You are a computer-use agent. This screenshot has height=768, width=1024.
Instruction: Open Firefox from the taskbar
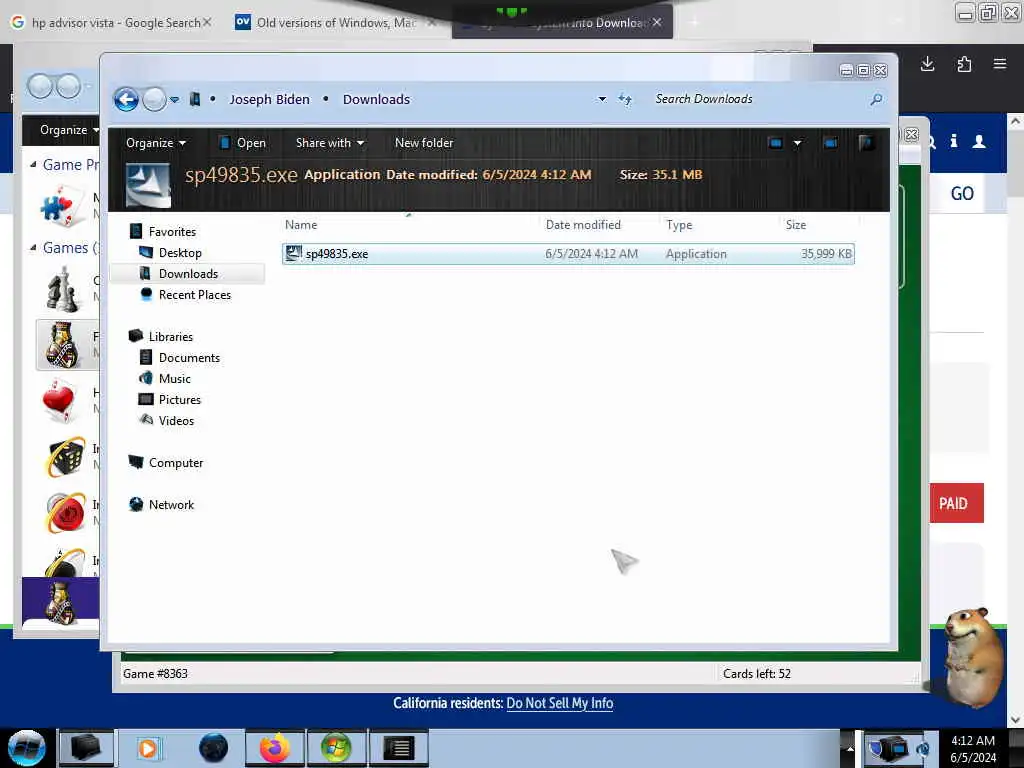[x=275, y=748]
